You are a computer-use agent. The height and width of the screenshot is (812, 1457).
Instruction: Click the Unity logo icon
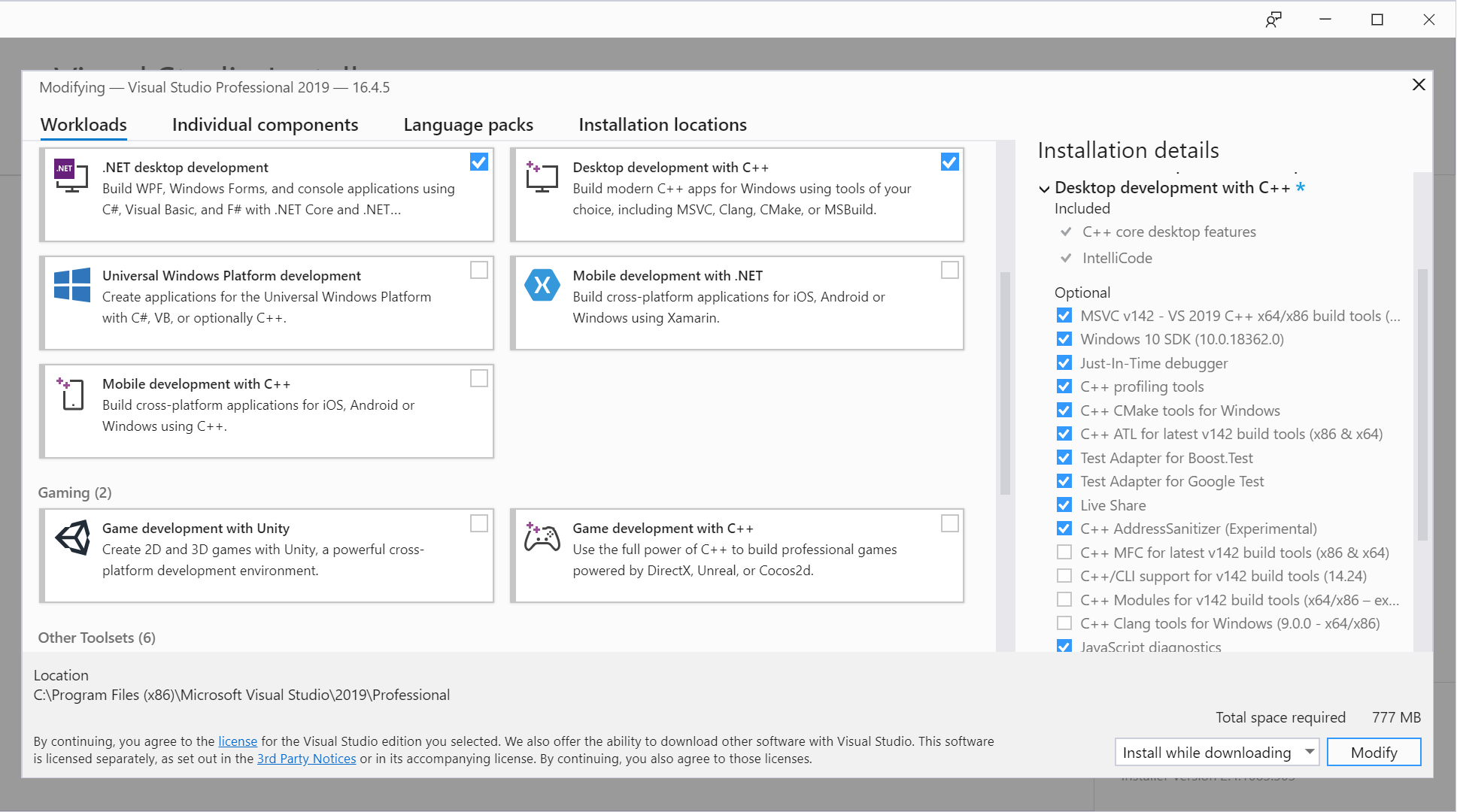point(73,538)
